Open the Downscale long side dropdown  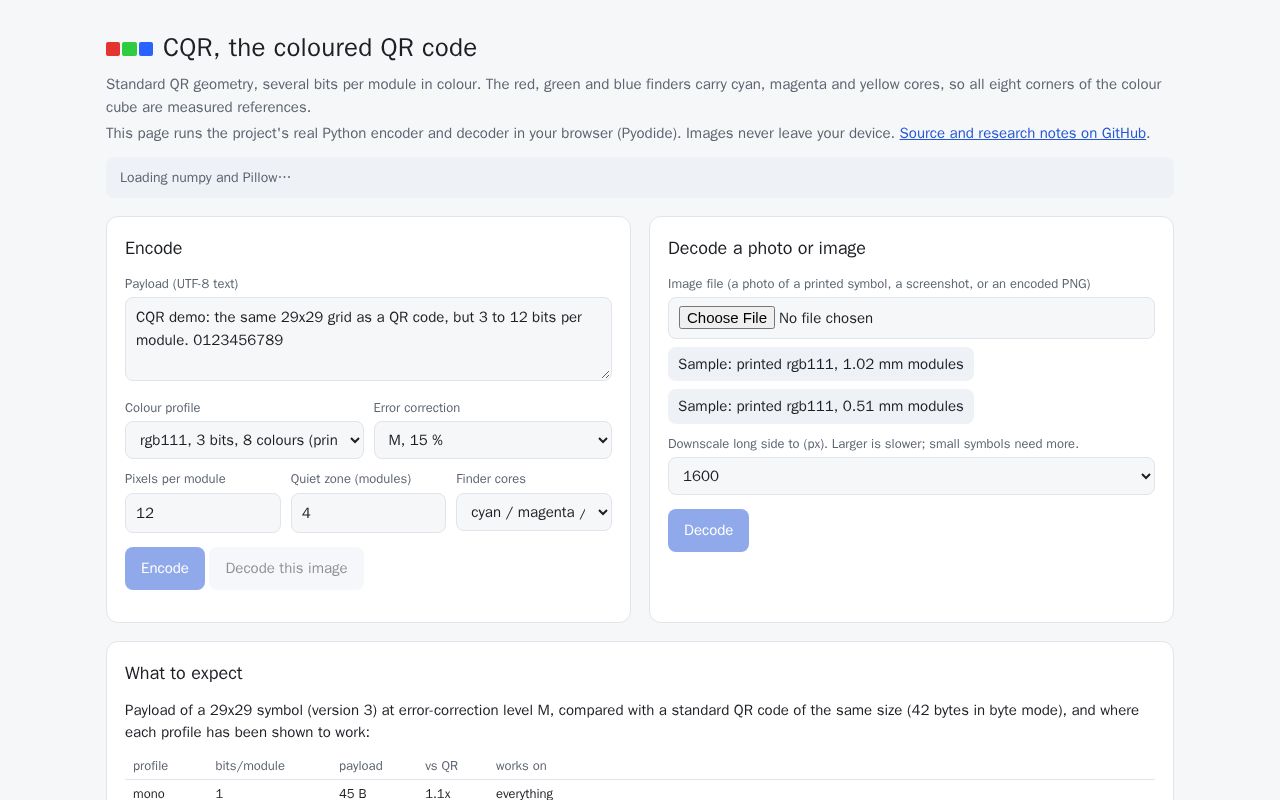(x=911, y=476)
